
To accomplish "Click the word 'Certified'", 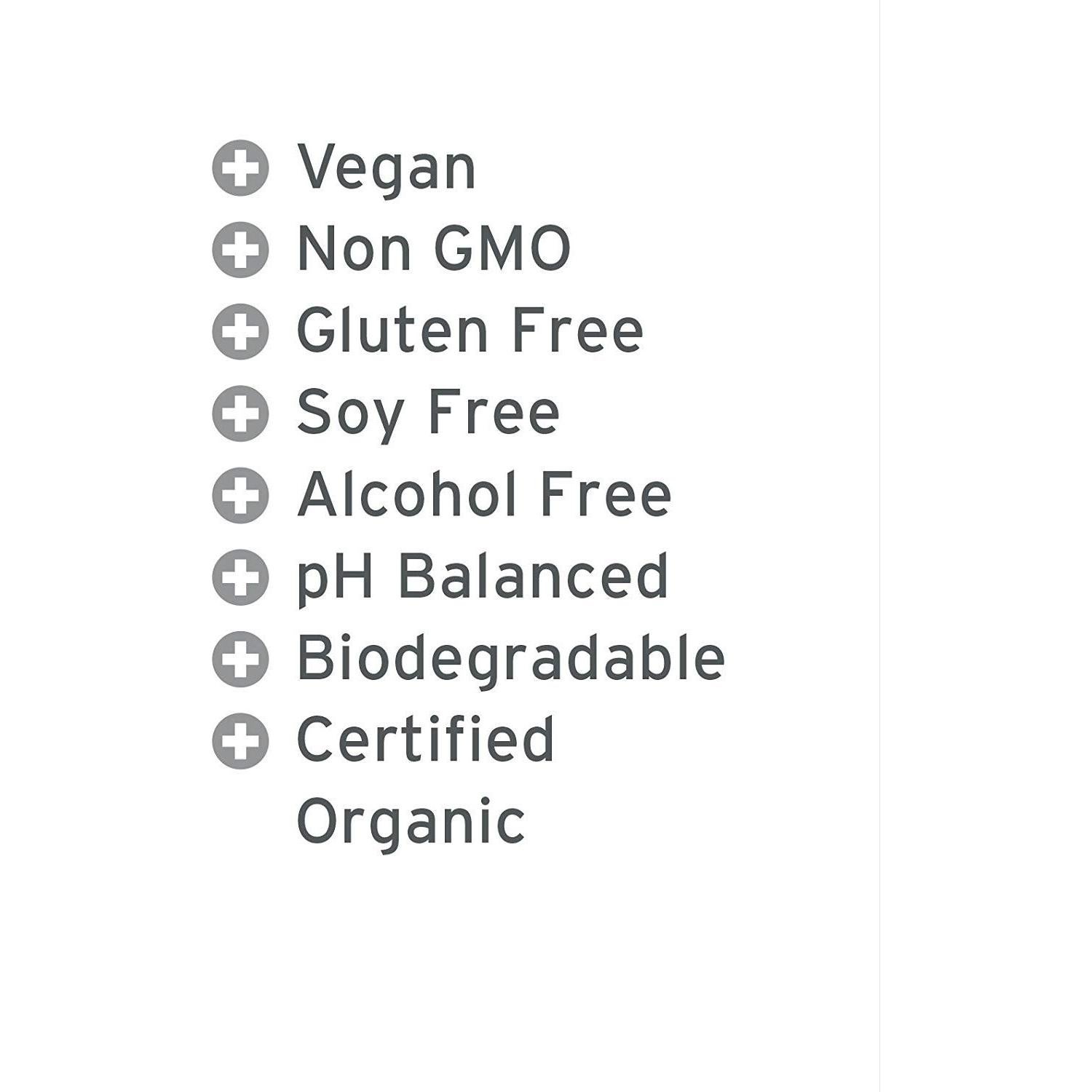I will pos(426,740).
